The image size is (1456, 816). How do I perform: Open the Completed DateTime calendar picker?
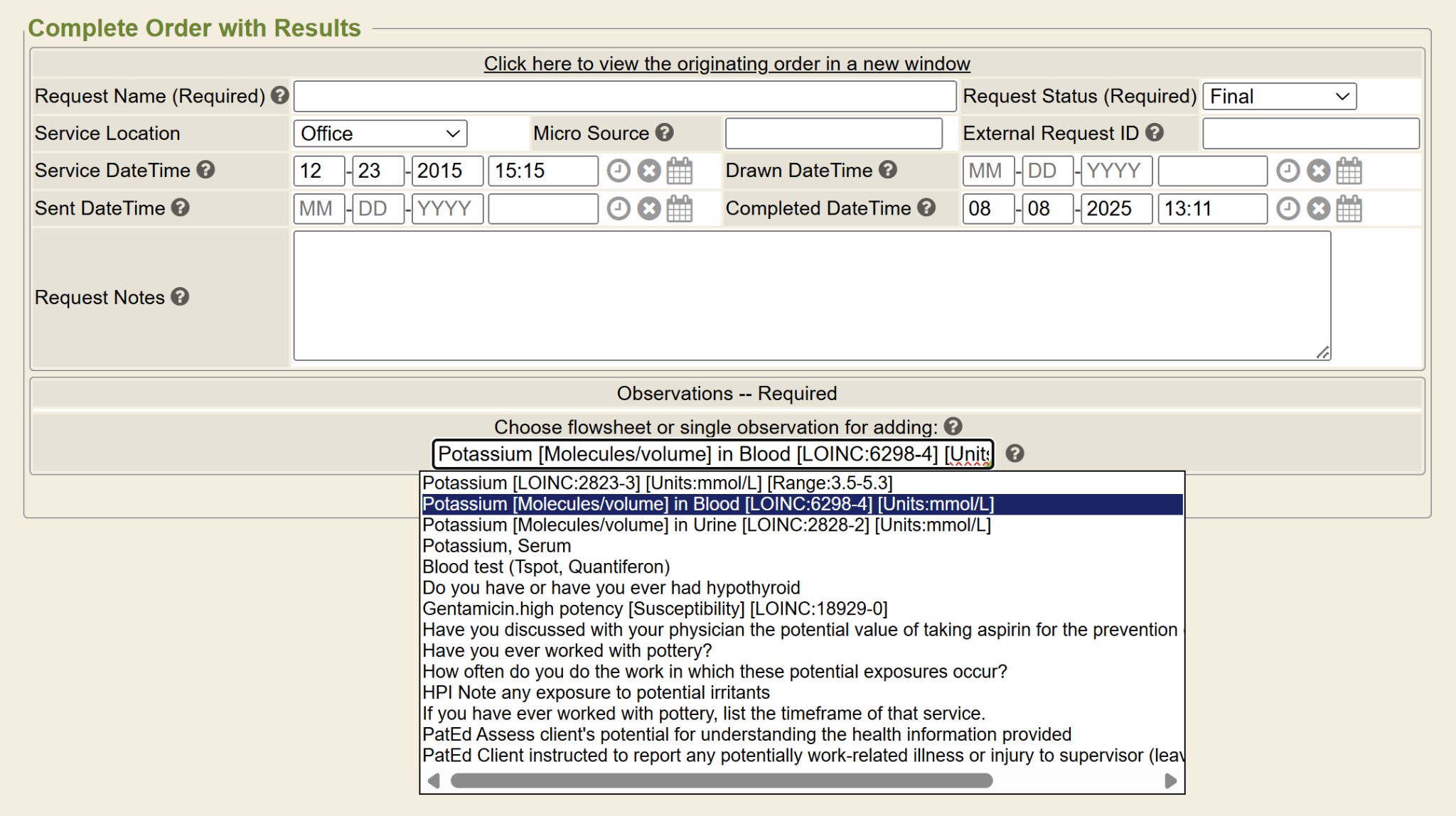[1349, 208]
